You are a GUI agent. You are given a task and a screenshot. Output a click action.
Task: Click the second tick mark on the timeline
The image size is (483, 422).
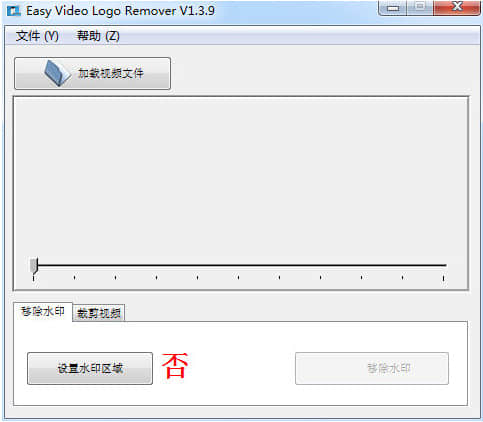[74, 277]
